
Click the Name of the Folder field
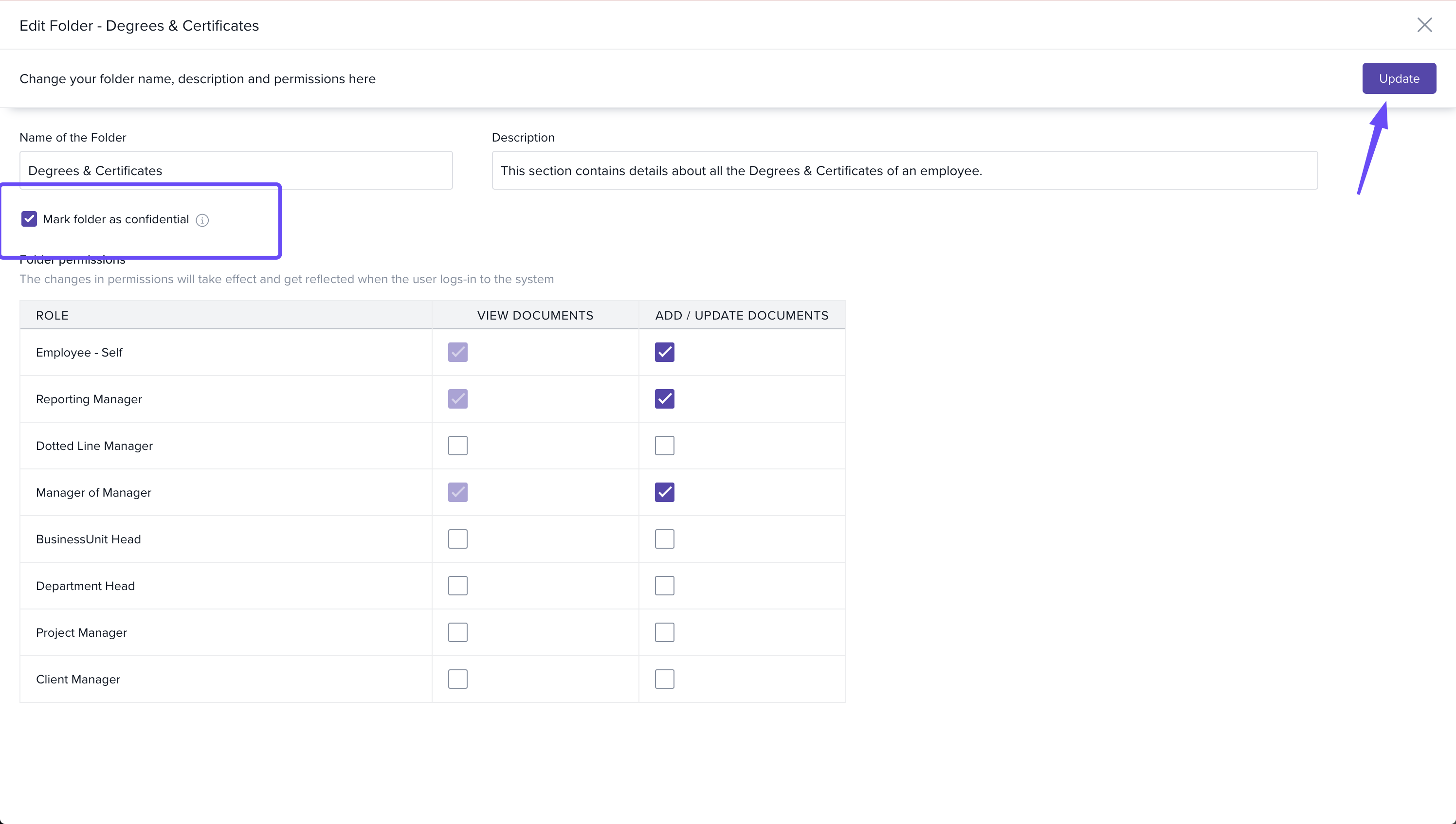click(x=236, y=170)
